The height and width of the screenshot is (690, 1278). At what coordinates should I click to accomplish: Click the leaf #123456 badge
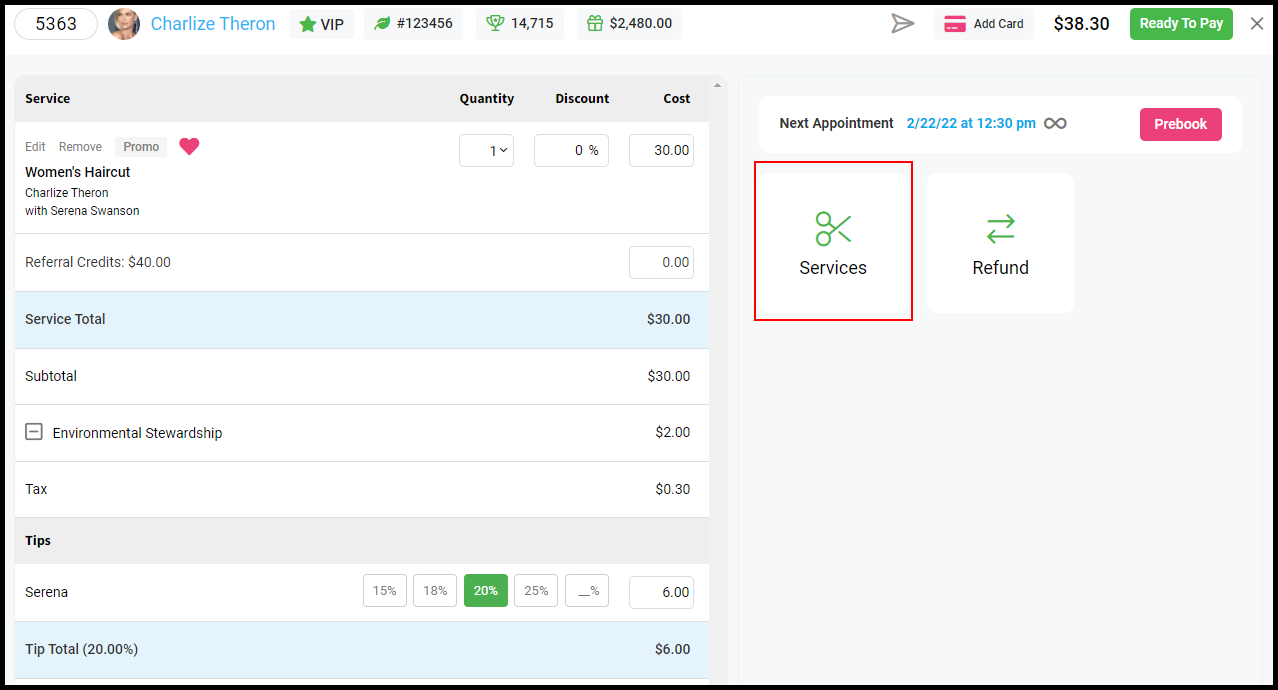[413, 24]
